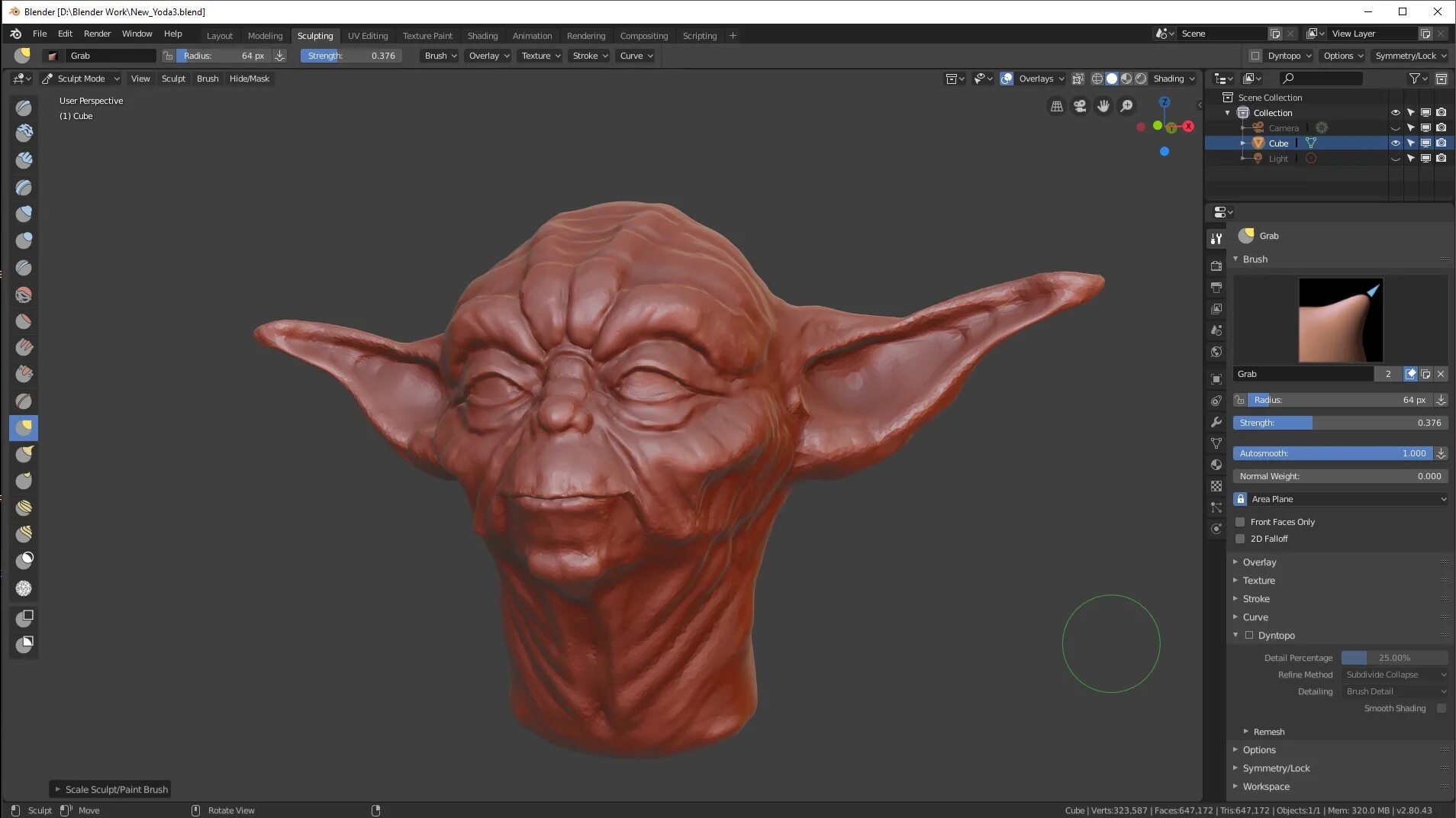Expand the Workspace panel
Viewport: 1456px width, 818px height.
tap(1266, 787)
